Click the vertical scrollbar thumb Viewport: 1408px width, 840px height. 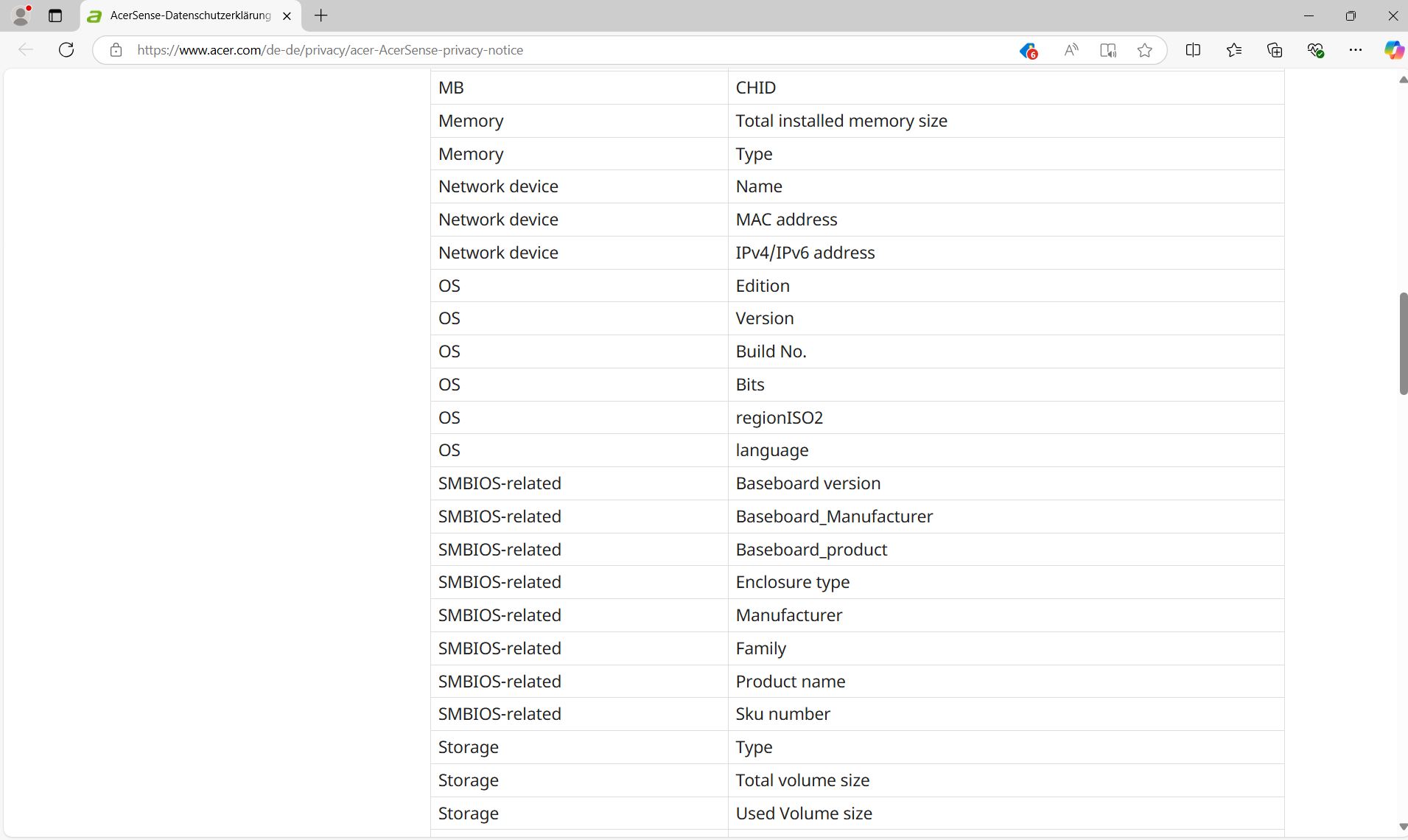(x=1403, y=343)
